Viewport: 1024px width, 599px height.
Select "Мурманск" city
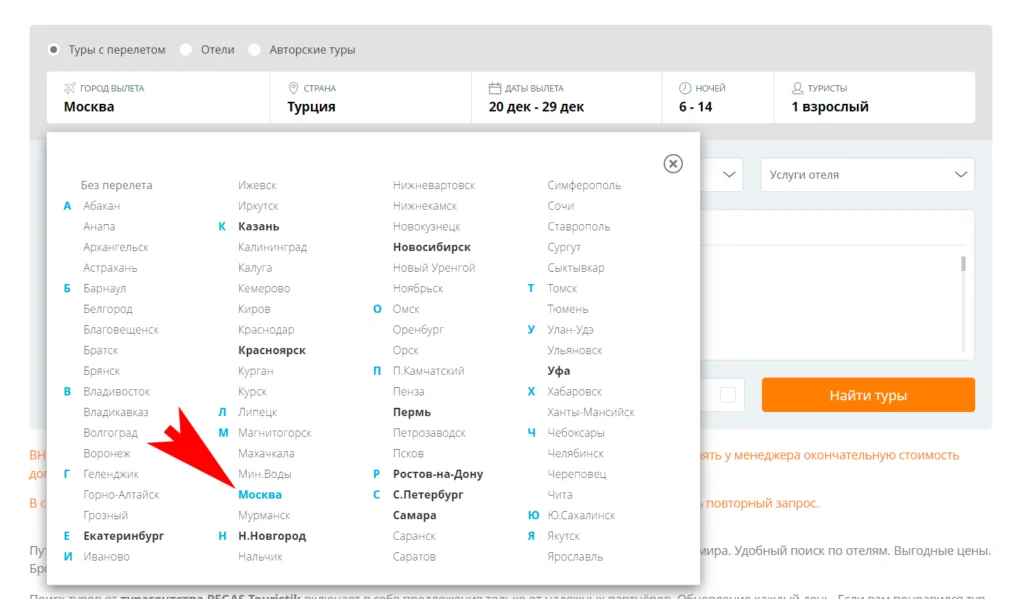click(264, 515)
